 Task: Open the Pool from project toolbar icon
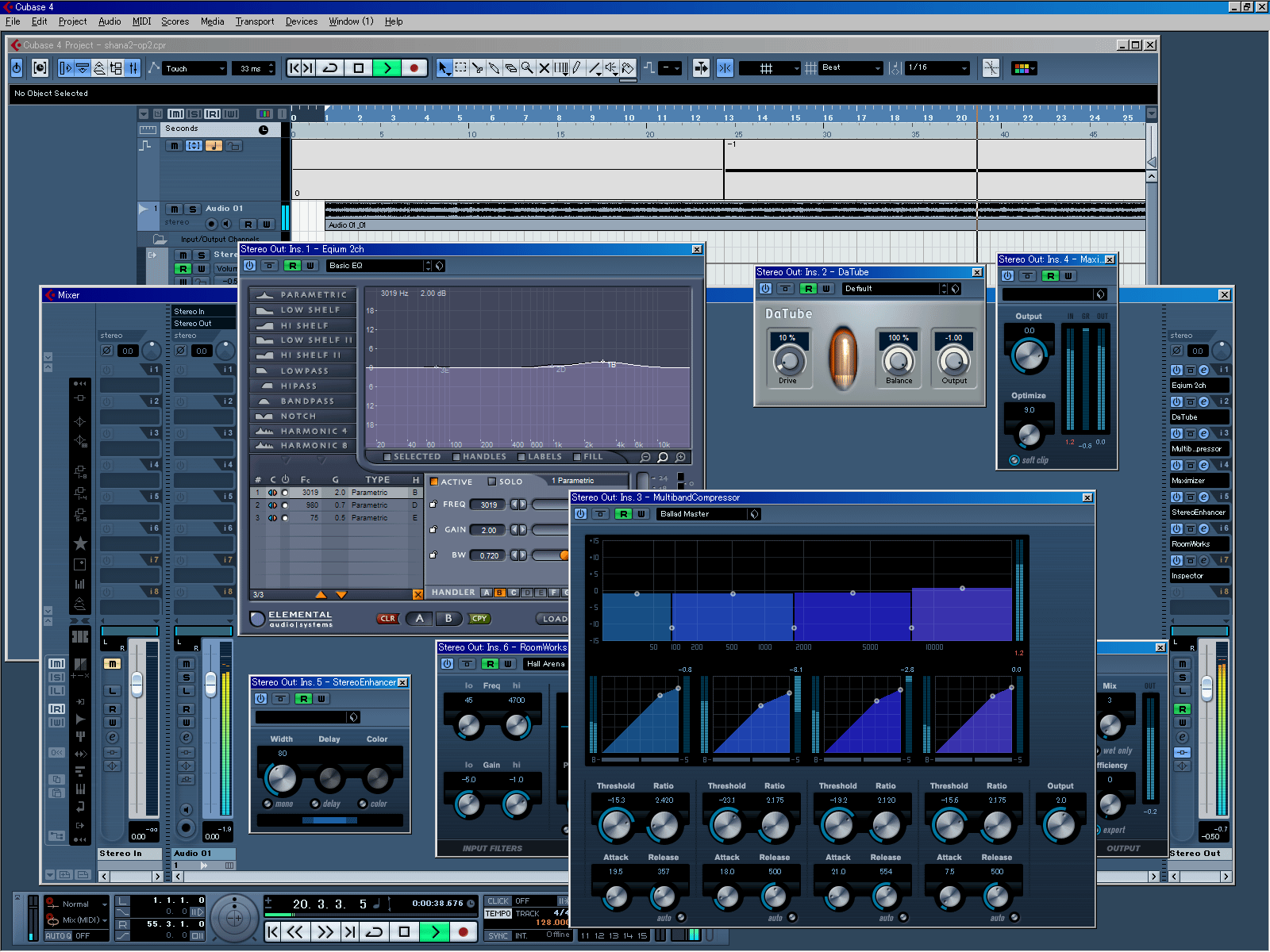coord(116,68)
